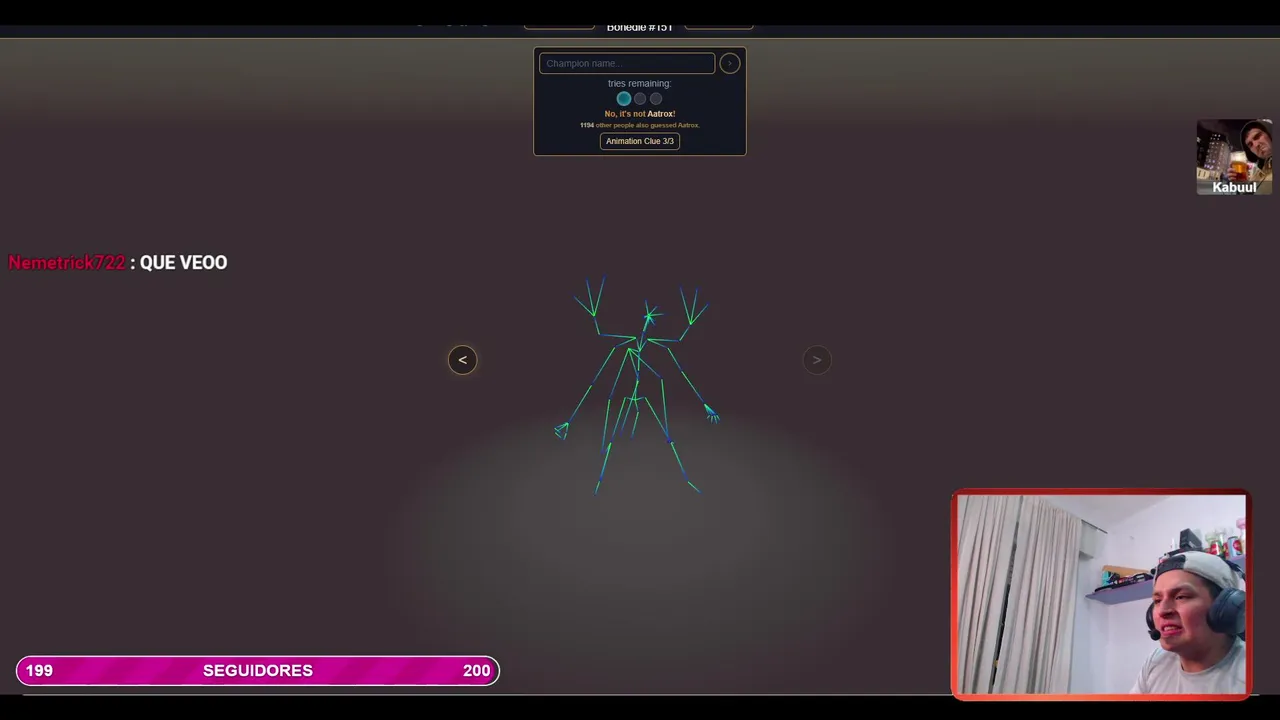Viewport: 1280px width, 720px height.
Task: Click the QUE VEOO chat message
Action: coord(183,262)
